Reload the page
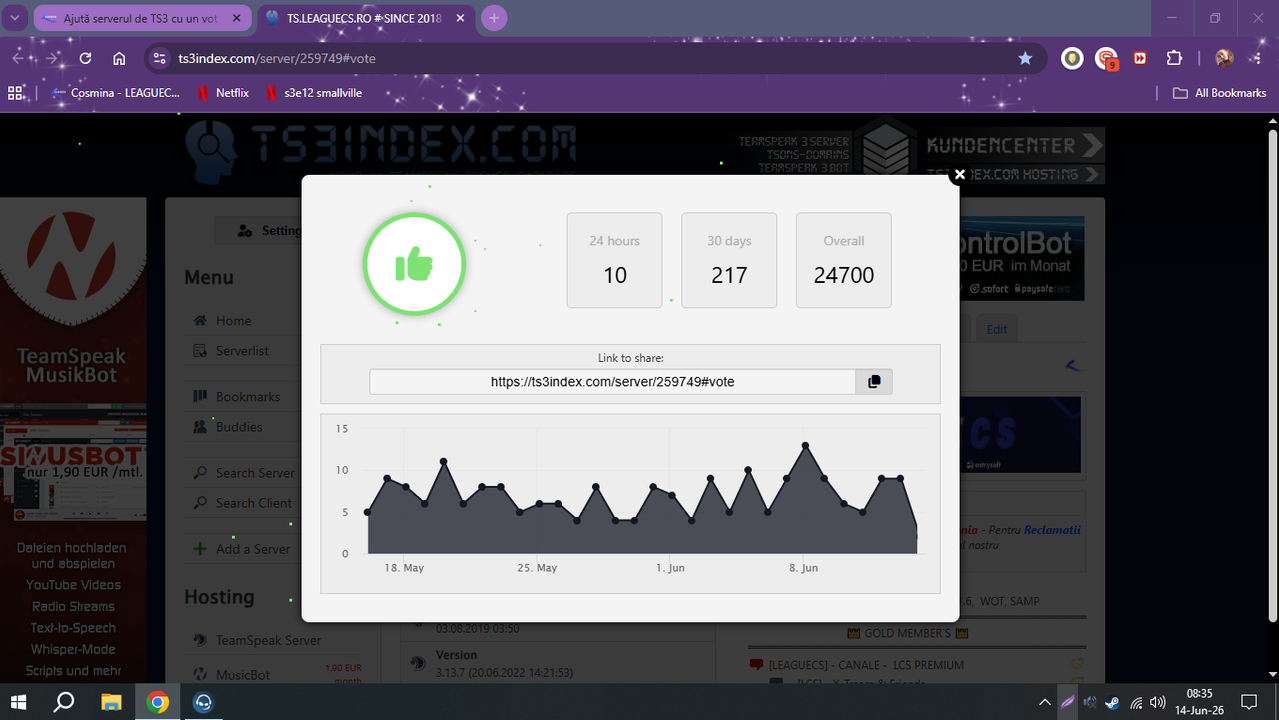The image size is (1279, 720). (x=85, y=58)
